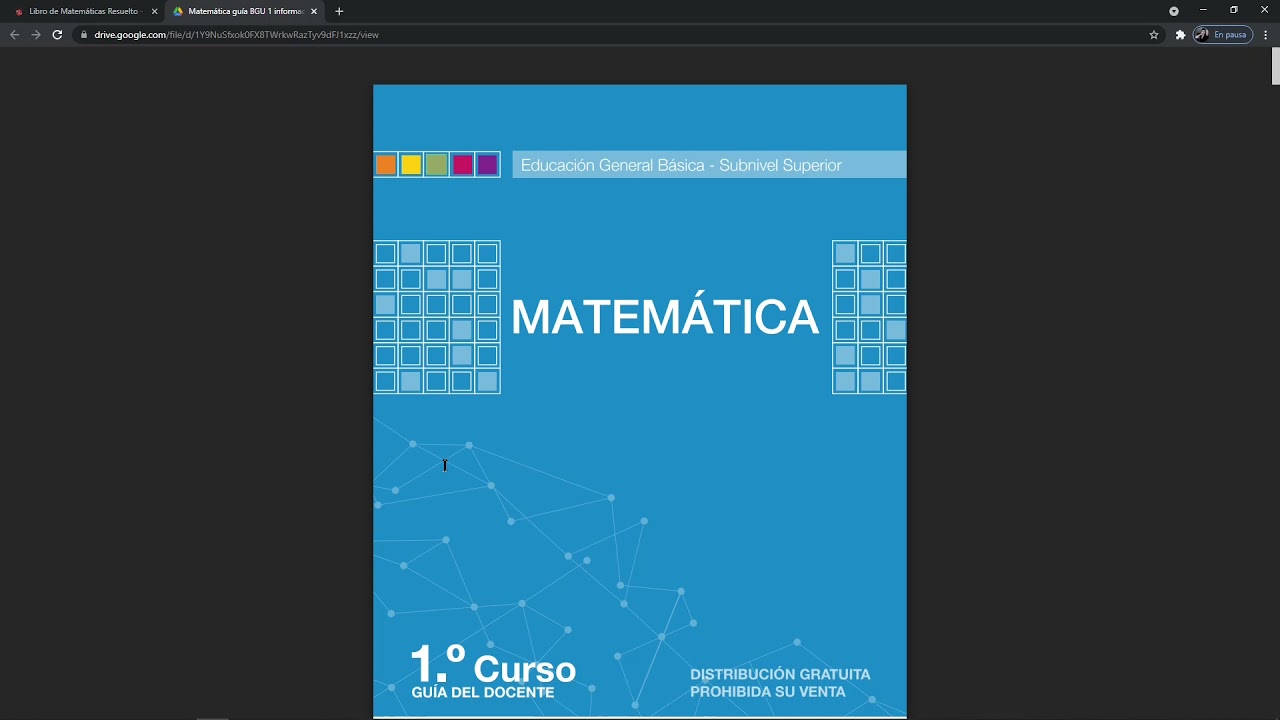Reload the current page
The height and width of the screenshot is (720, 1280).
[57, 34]
